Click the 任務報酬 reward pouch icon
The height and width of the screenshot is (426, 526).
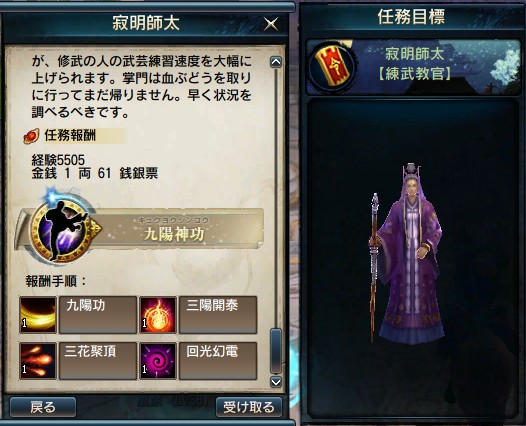pyautogui.click(x=31, y=136)
